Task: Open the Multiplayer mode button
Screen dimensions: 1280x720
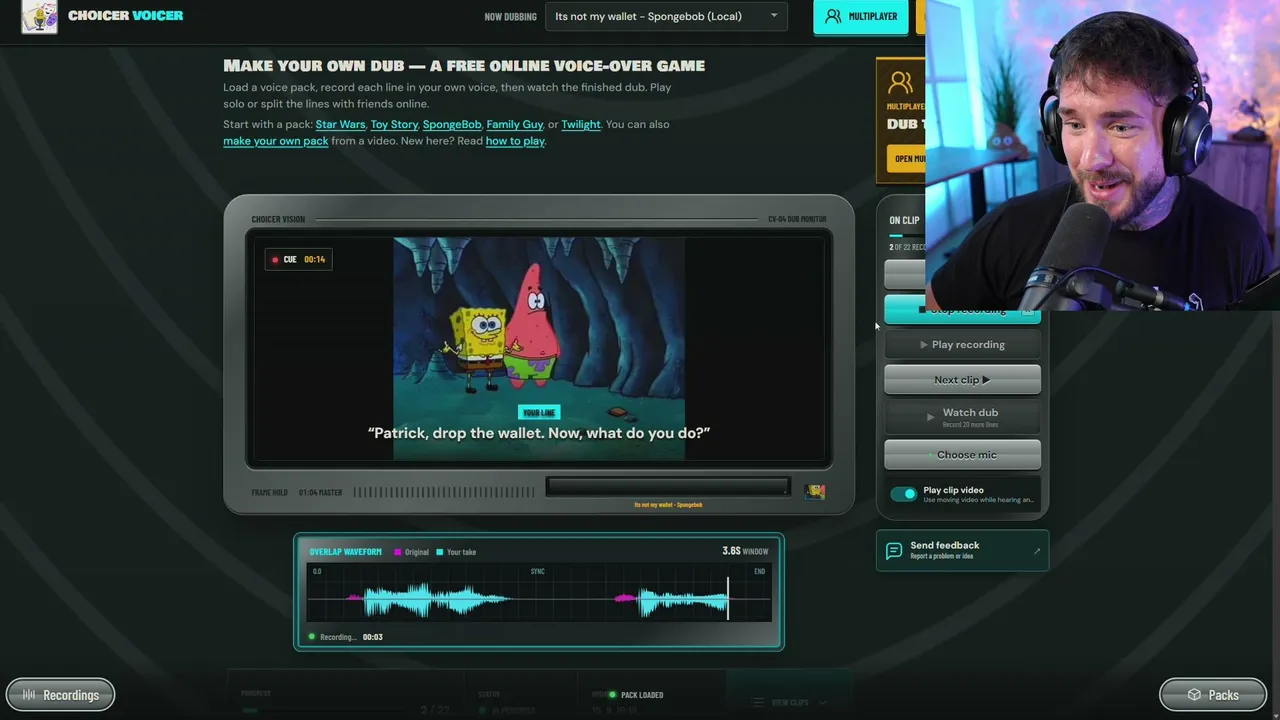Action: (861, 17)
